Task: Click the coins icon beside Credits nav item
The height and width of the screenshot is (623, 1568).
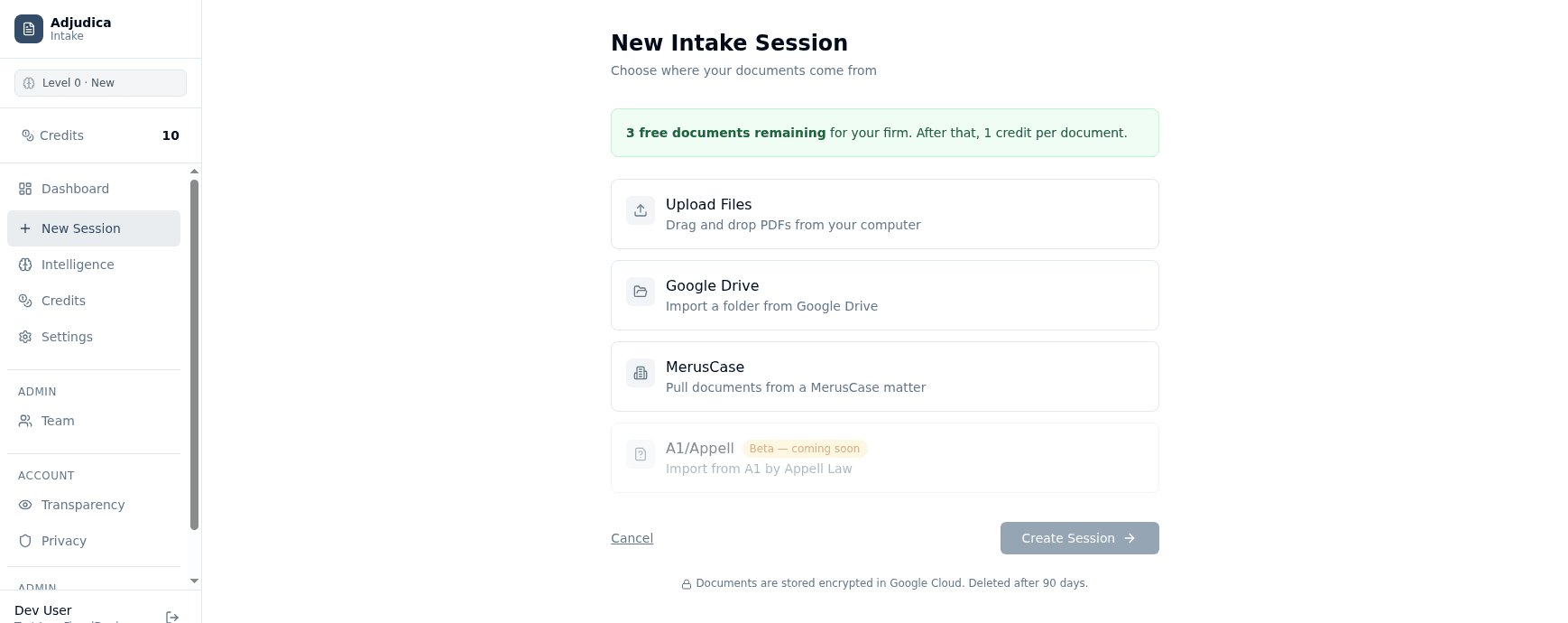Action: coord(25,301)
